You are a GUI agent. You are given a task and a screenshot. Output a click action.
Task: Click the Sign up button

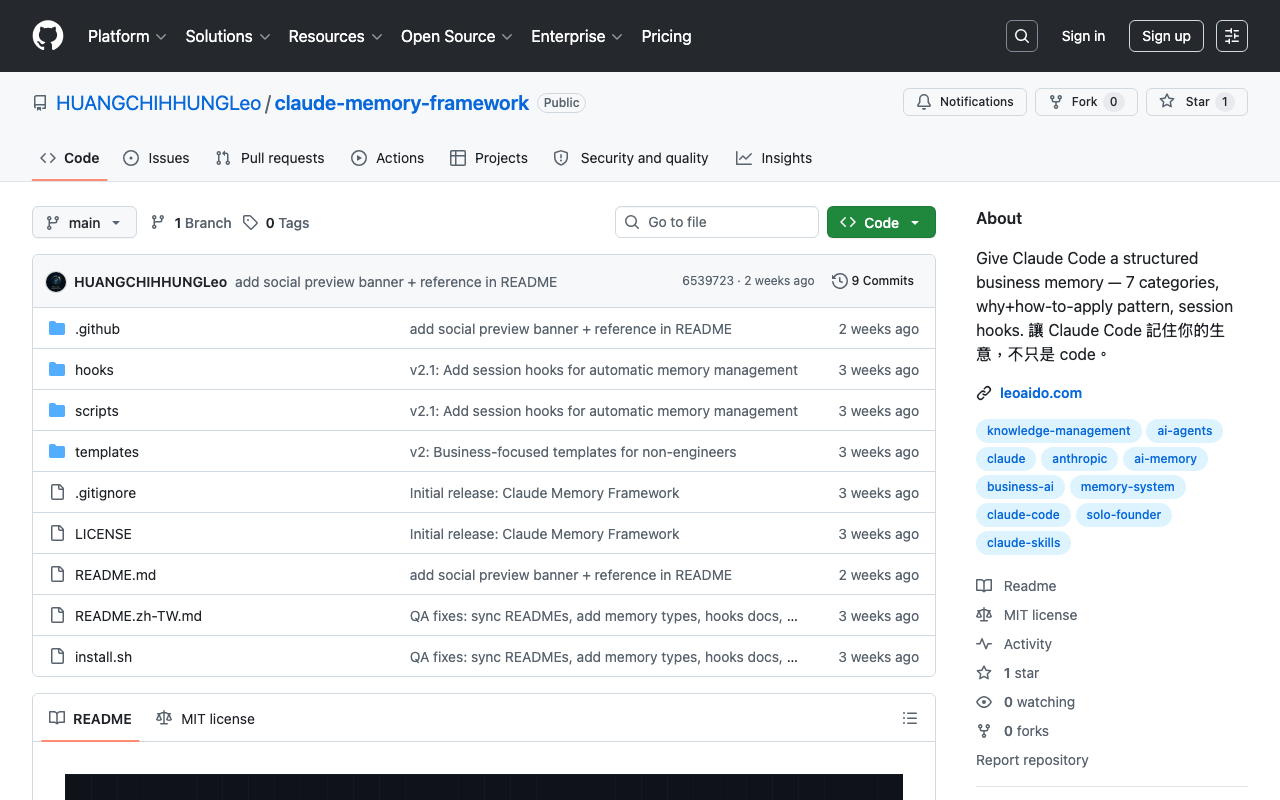[1166, 35]
